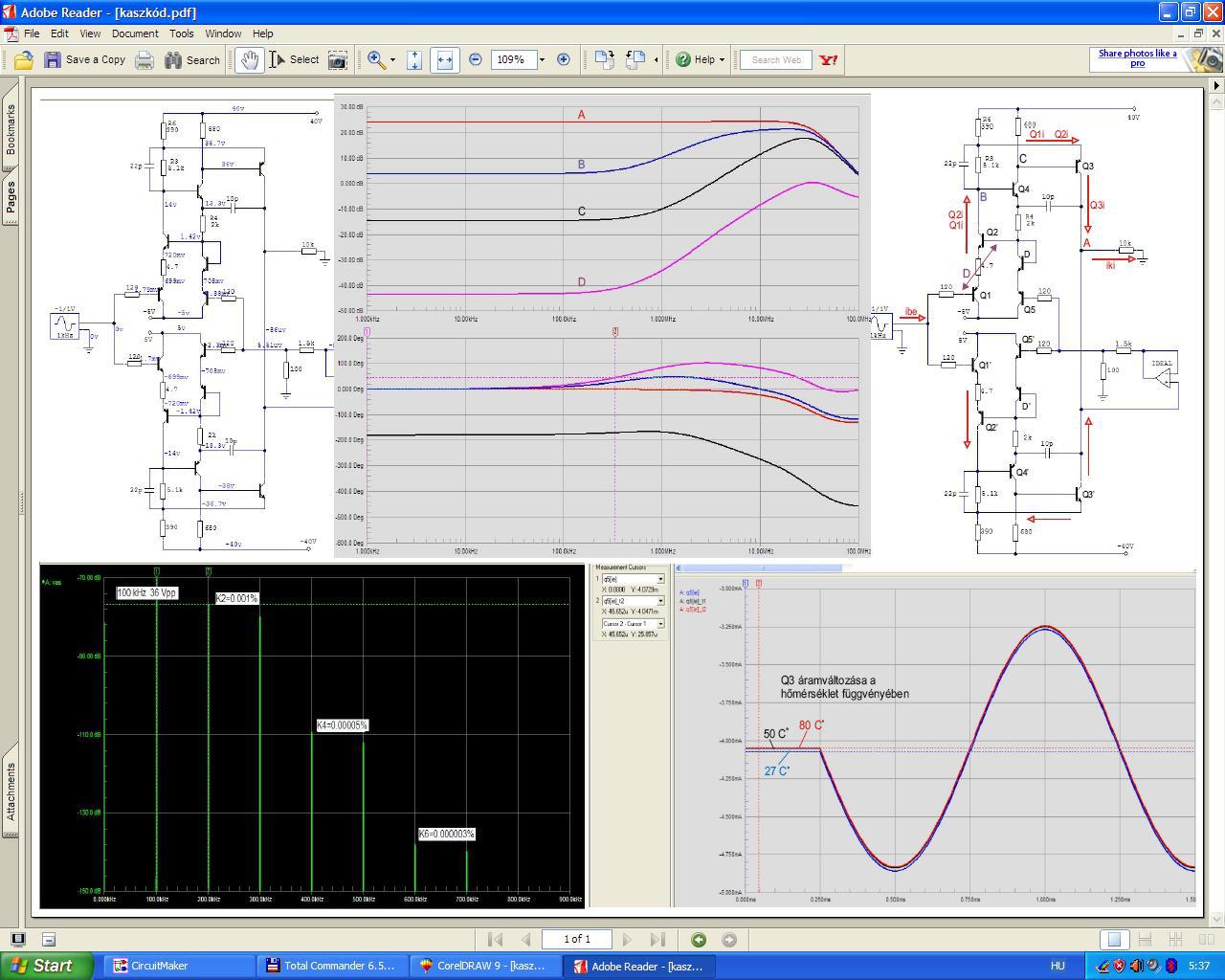
Task: Click the Search button
Action: click(192, 59)
